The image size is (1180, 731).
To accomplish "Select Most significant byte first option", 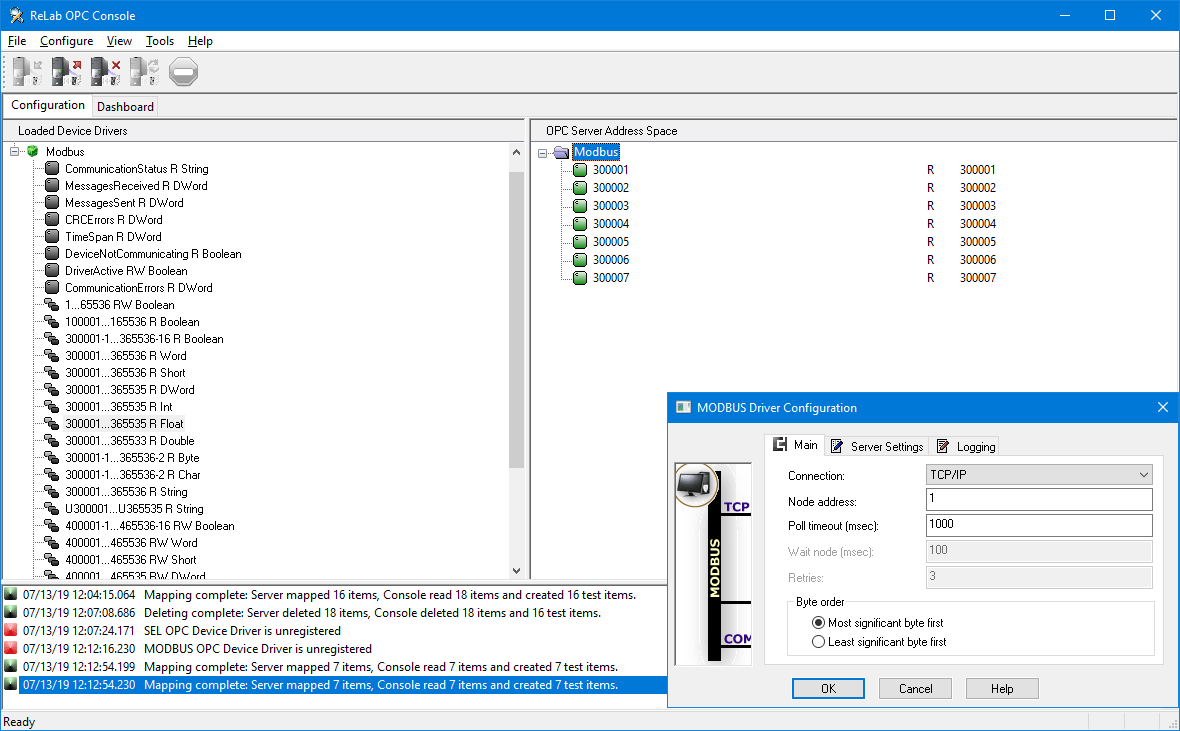I will point(818,623).
